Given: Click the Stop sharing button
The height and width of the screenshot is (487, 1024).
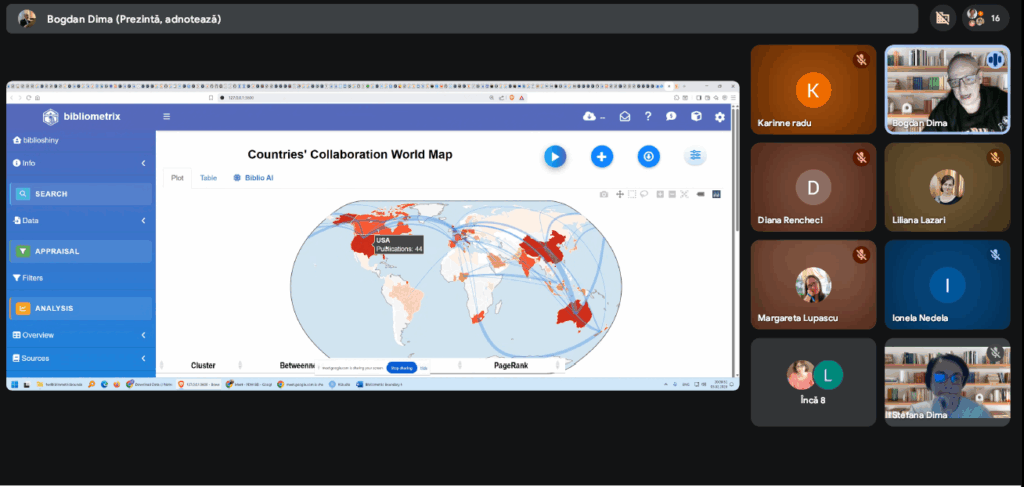Looking at the screenshot, I should (x=401, y=368).
